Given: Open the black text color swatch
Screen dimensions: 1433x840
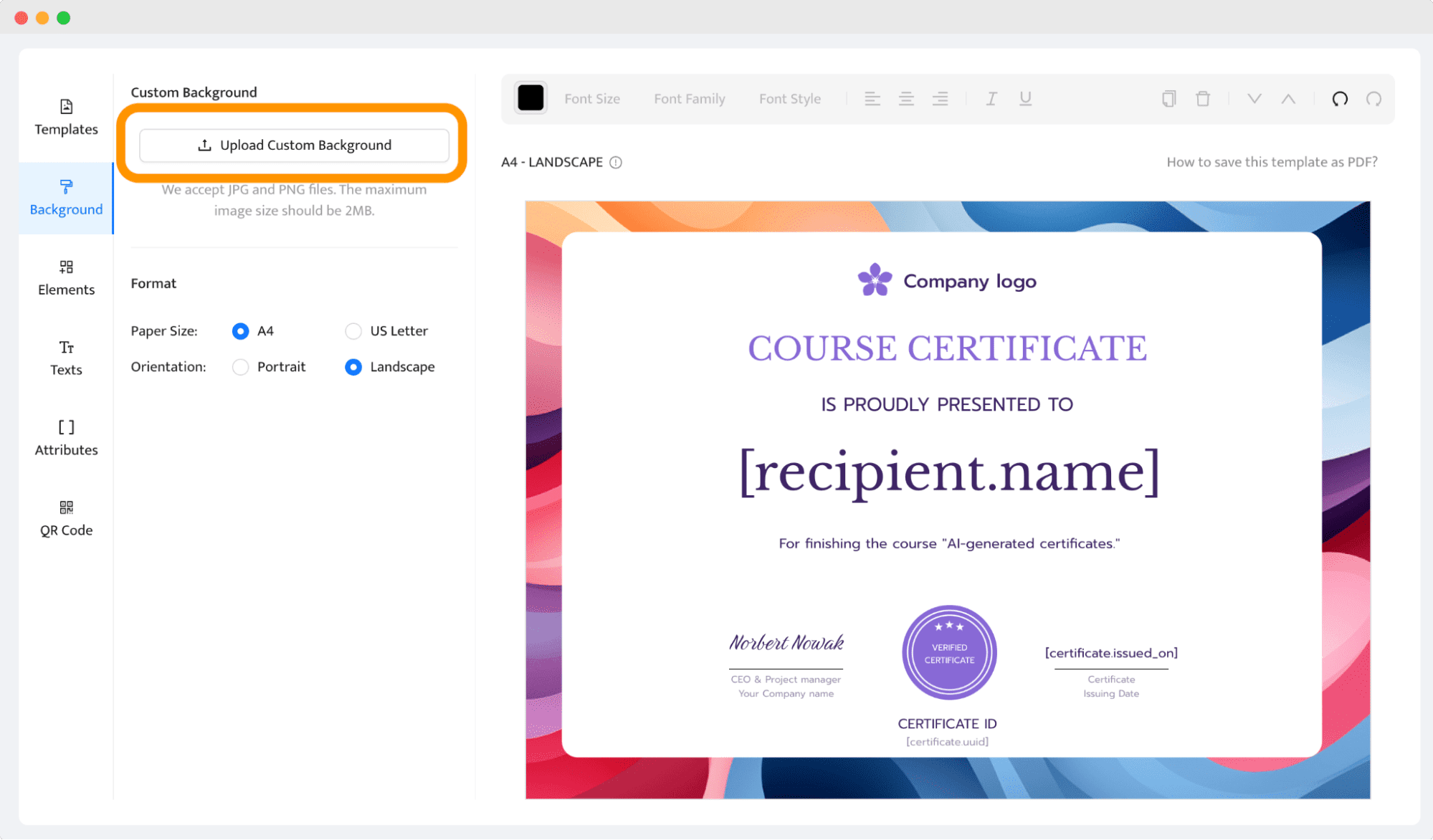Looking at the screenshot, I should click(530, 98).
